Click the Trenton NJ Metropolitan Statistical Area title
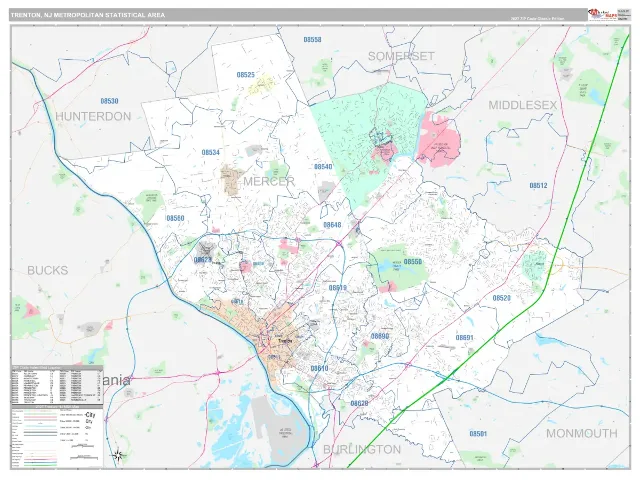 tap(88, 15)
